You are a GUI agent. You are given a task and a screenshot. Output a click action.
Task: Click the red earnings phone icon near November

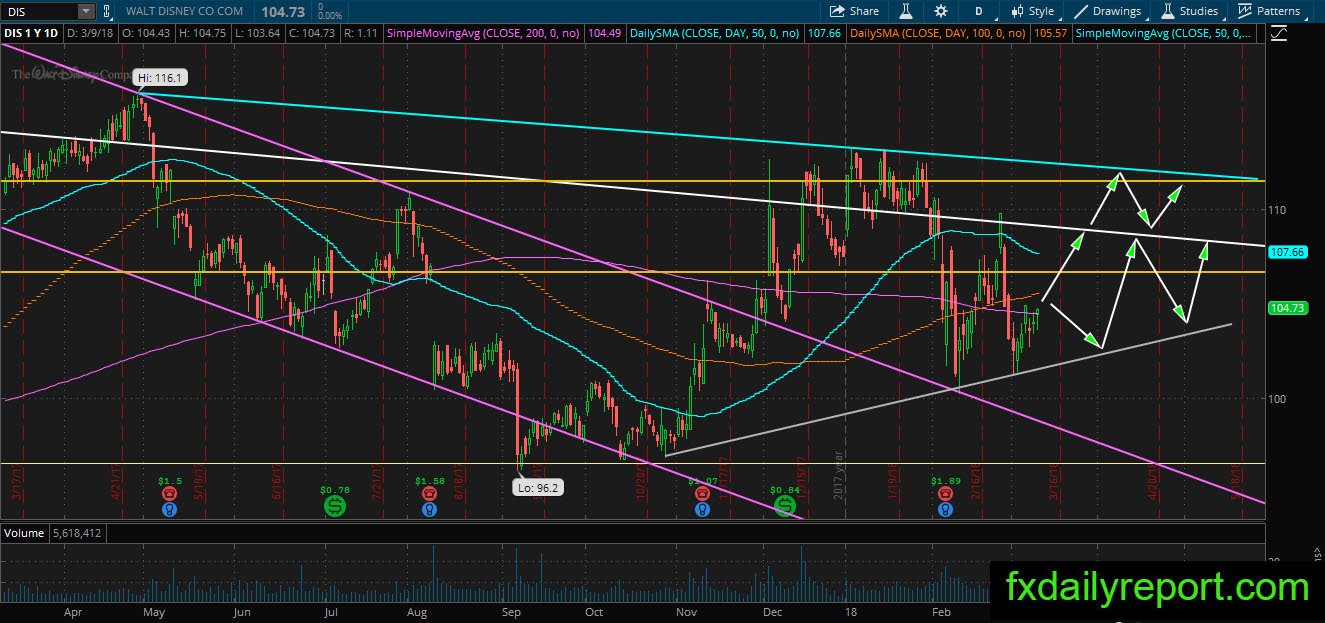click(x=703, y=494)
